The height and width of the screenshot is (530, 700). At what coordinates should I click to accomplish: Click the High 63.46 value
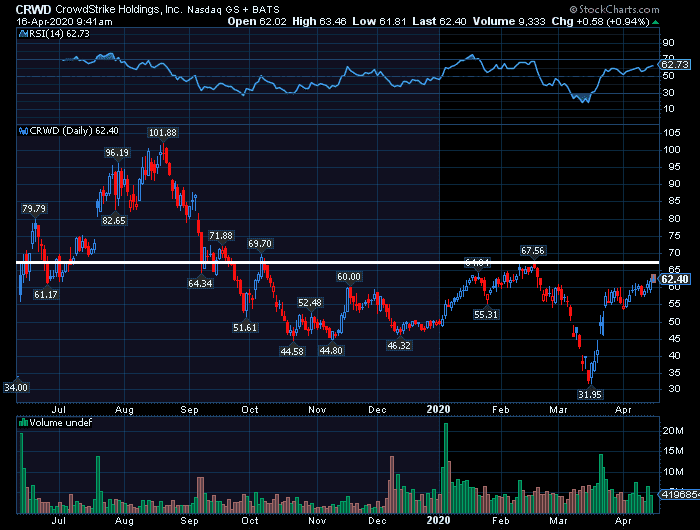[x=319, y=21]
